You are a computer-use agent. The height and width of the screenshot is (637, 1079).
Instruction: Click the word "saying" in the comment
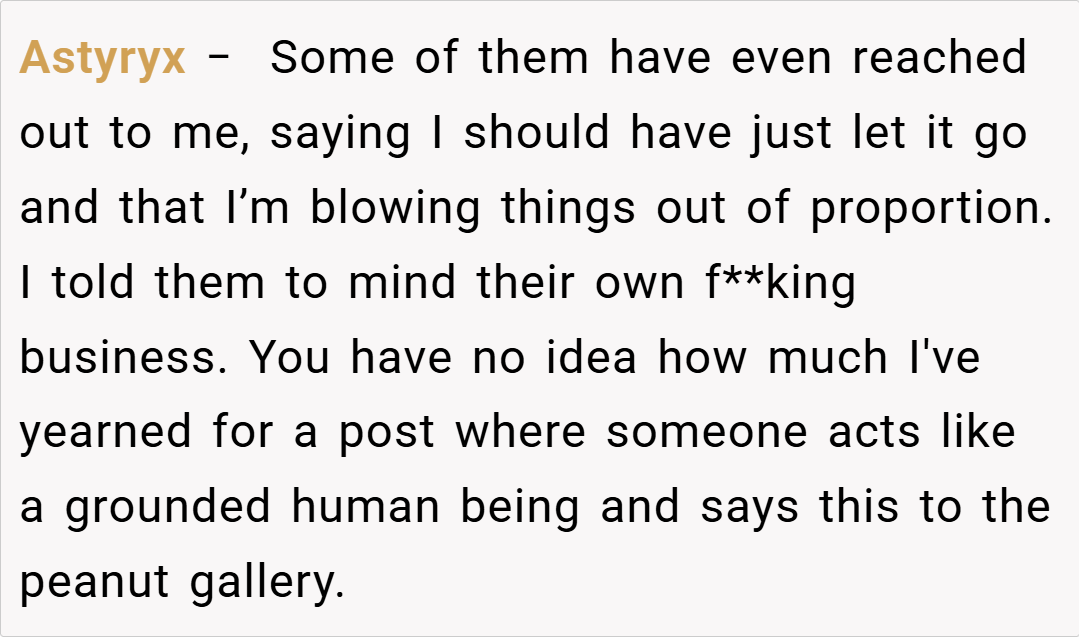(x=340, y=134)
